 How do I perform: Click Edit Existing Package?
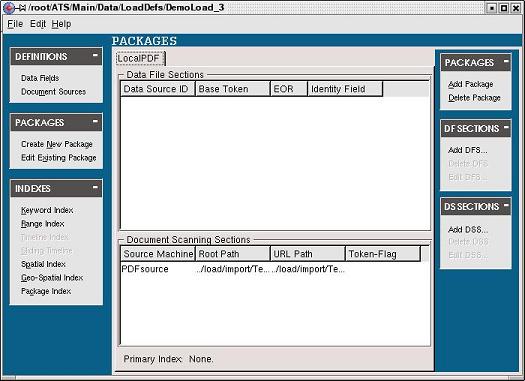click(x=59, y=158)
